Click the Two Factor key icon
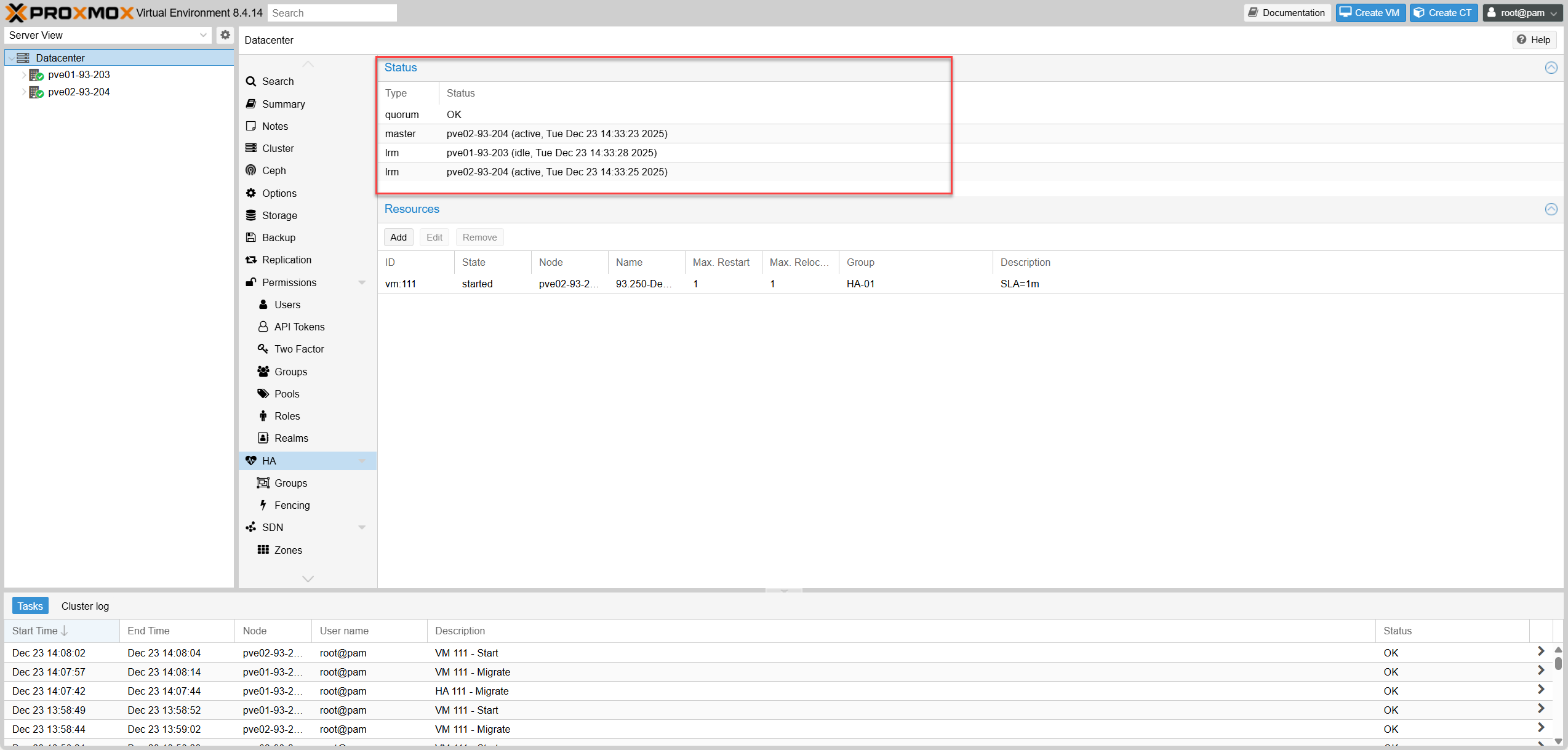Screen dimensions: 1568x750 [x=263, y=349]
